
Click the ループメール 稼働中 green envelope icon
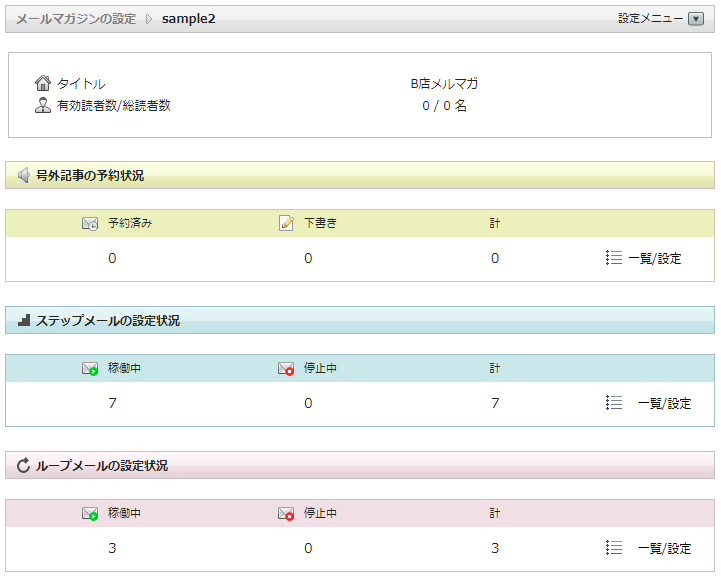90,514
